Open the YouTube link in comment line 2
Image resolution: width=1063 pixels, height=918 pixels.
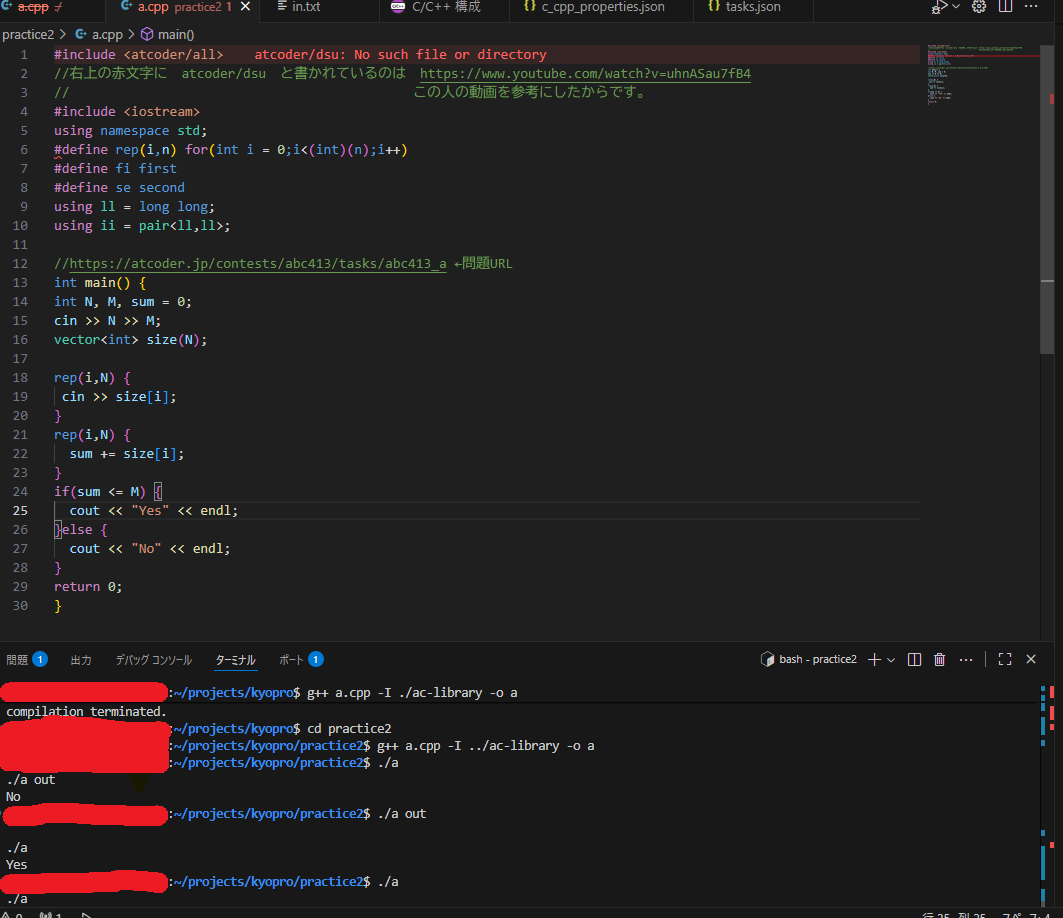(585, 73)
